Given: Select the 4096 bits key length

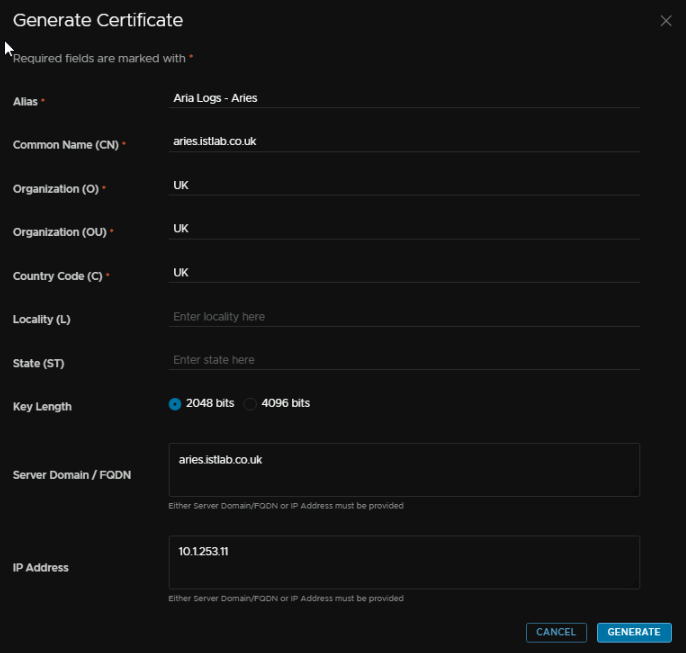Looking at the screenshot, I should (x=250, y=404).
